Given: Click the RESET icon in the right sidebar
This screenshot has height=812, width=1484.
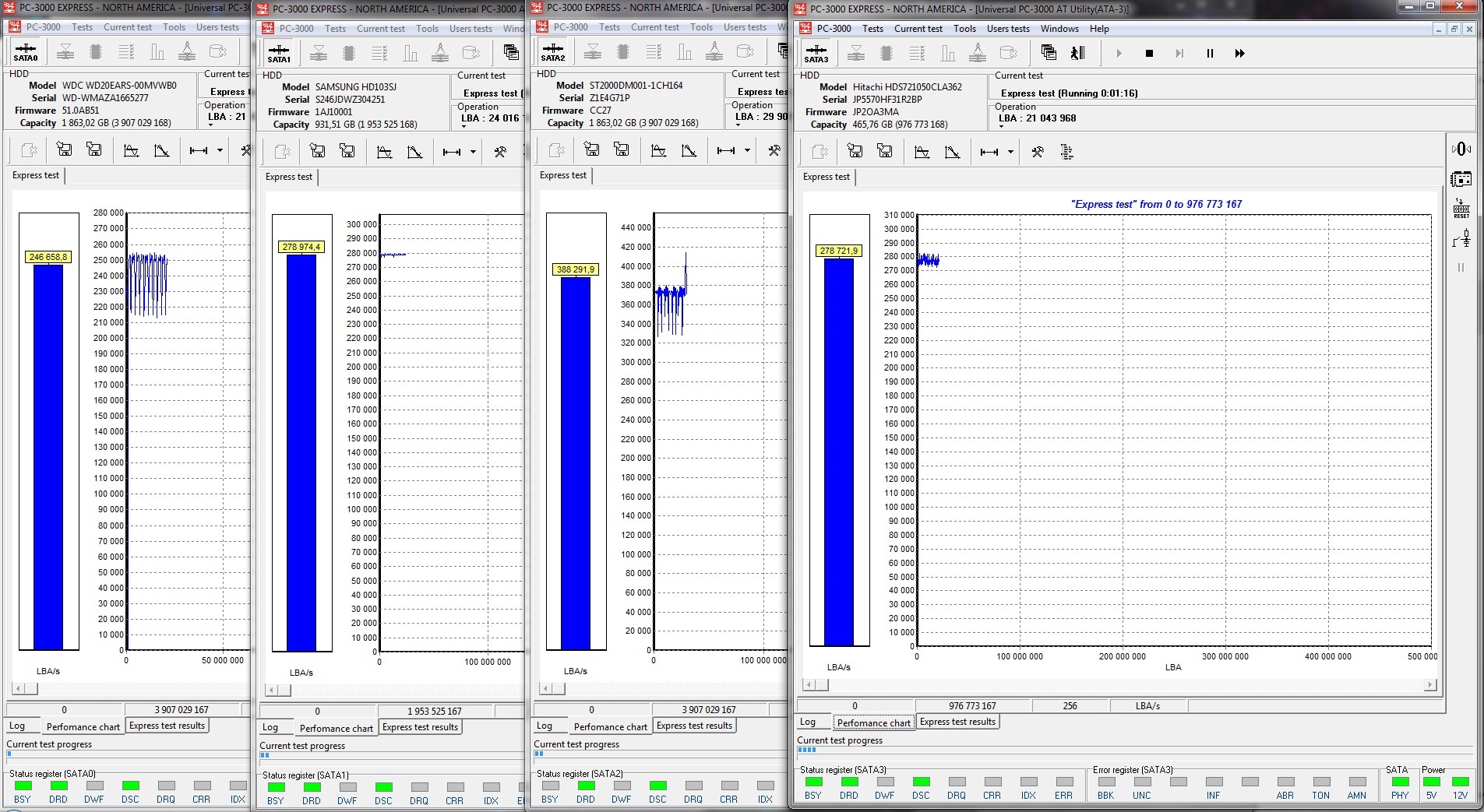Looking at the screenshot, I should (x=1461, y=209).
